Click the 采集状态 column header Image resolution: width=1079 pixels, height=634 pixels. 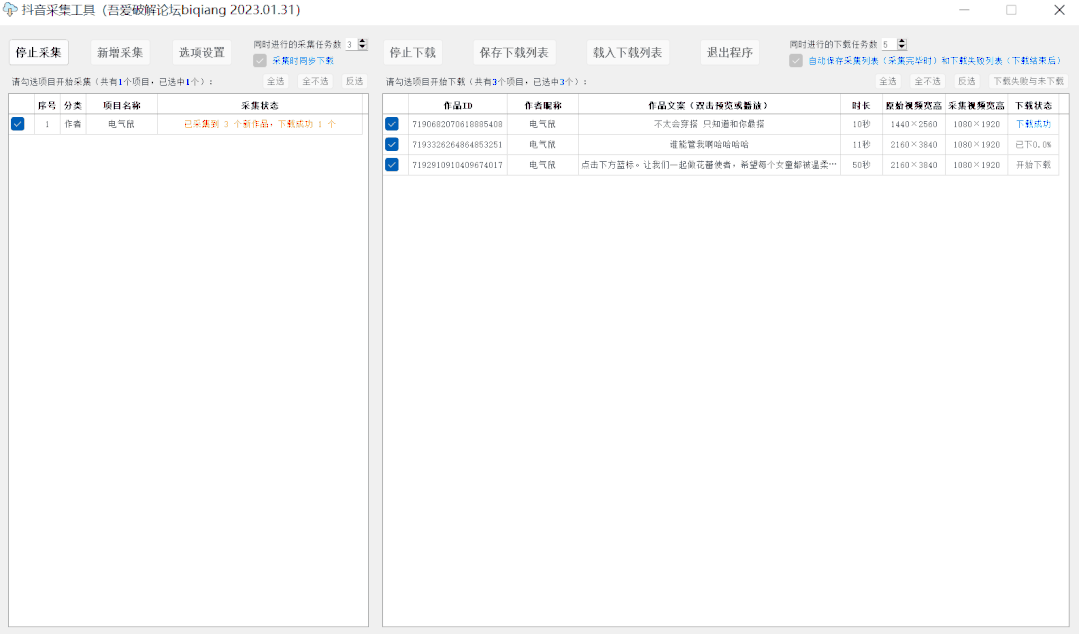click(x=260, y=105)
